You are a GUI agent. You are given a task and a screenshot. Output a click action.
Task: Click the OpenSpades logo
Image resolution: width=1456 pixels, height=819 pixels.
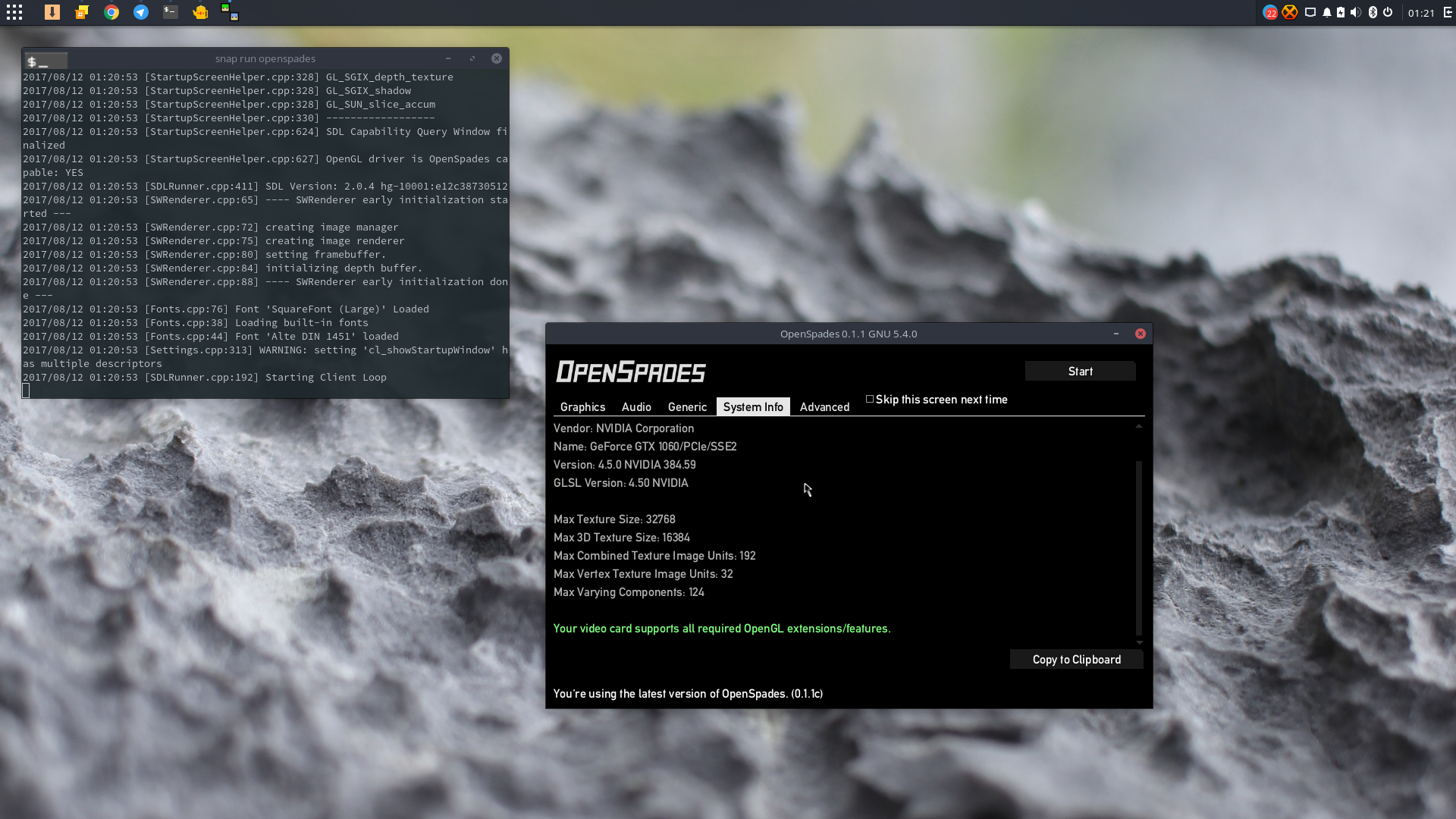[x=630, y=372]
